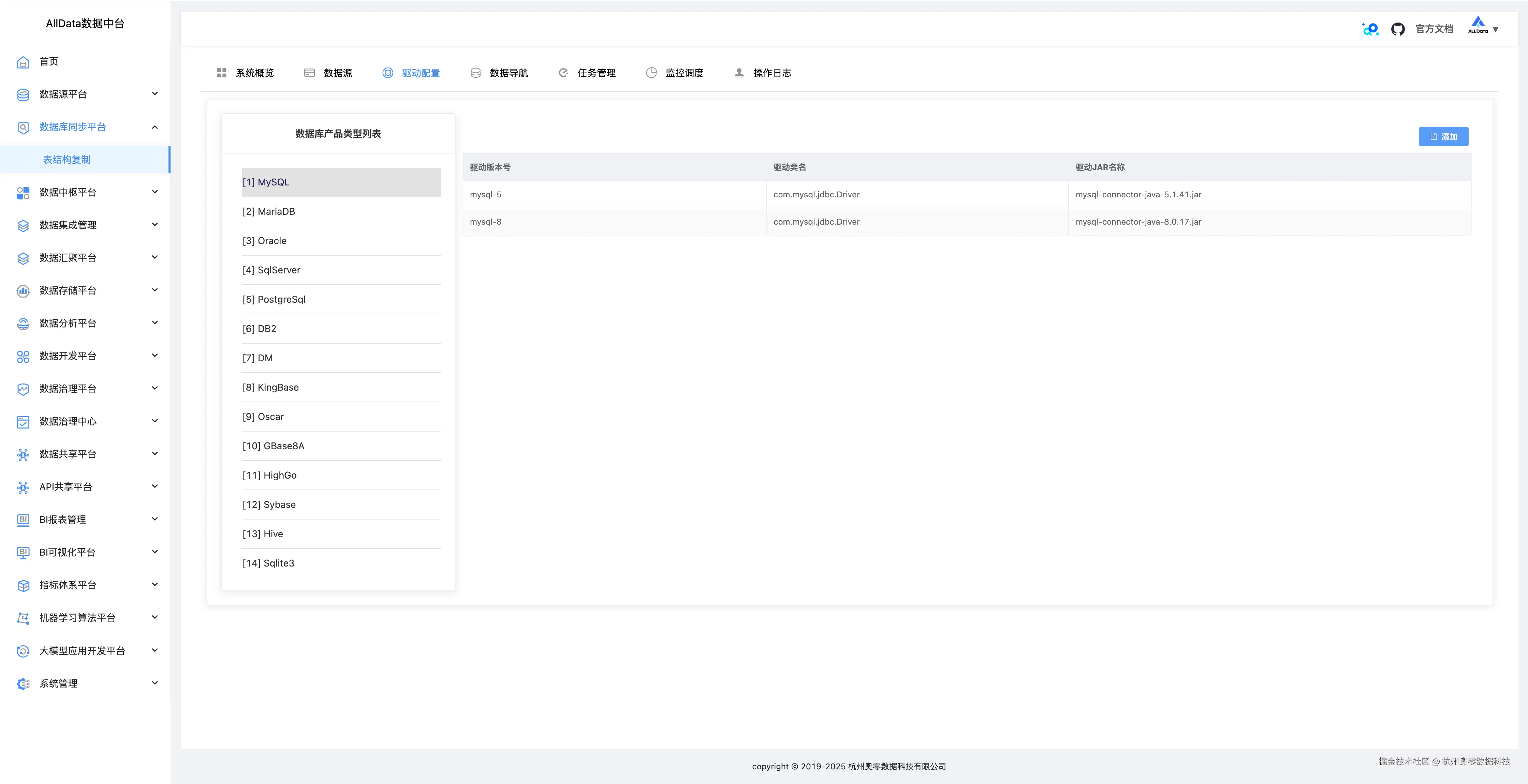This screenshot has width=1528, height=784.
Task: Select [3] Oracle in database list
Action: (265, 241)
